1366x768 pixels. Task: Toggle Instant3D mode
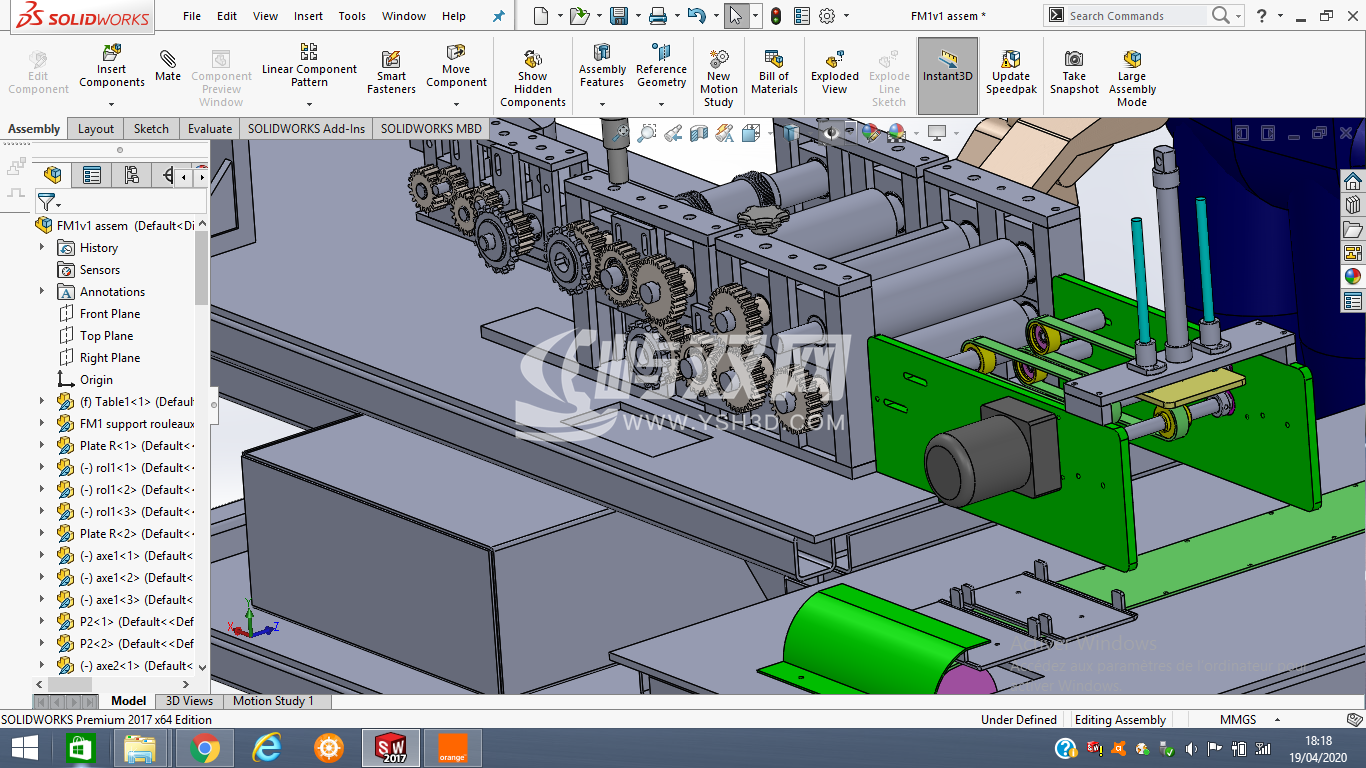pyautogui.click(x=948, y=75)
